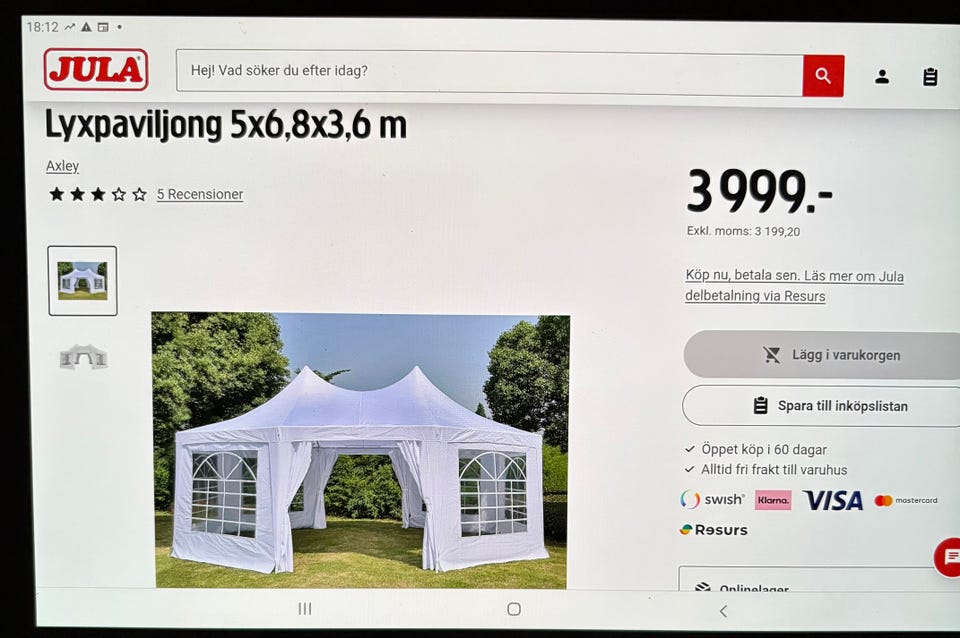This screenshot has width=960, height=638.
Task: Click Lägg i varukorgen button
Action: pyautogui.click(x=822, y=355)
